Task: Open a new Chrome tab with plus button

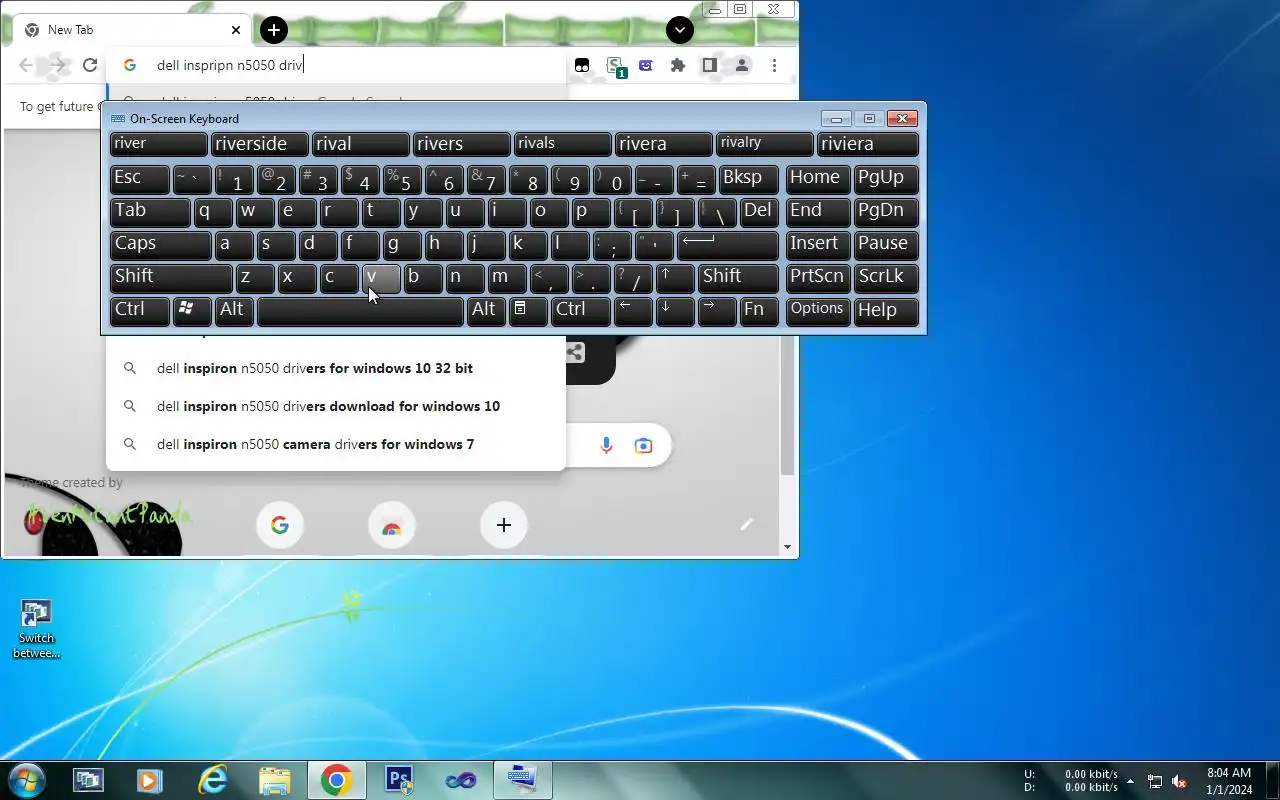Action: (x=274, y=30)
